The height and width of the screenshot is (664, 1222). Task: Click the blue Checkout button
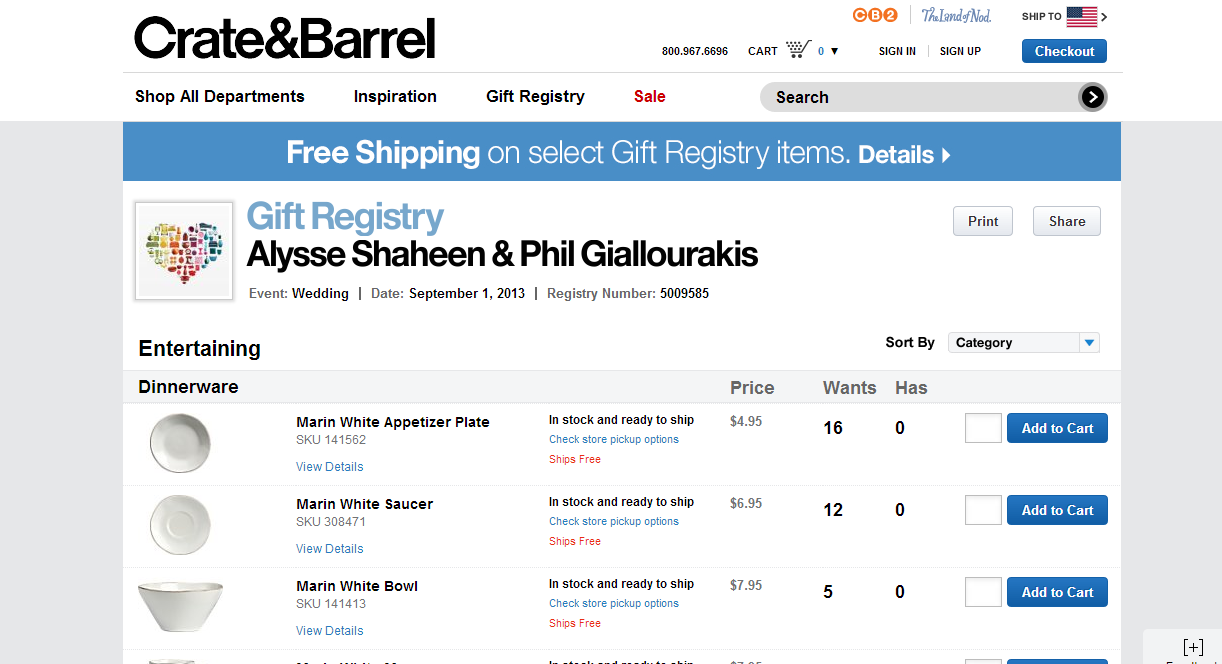click(x=1064, y=51)
